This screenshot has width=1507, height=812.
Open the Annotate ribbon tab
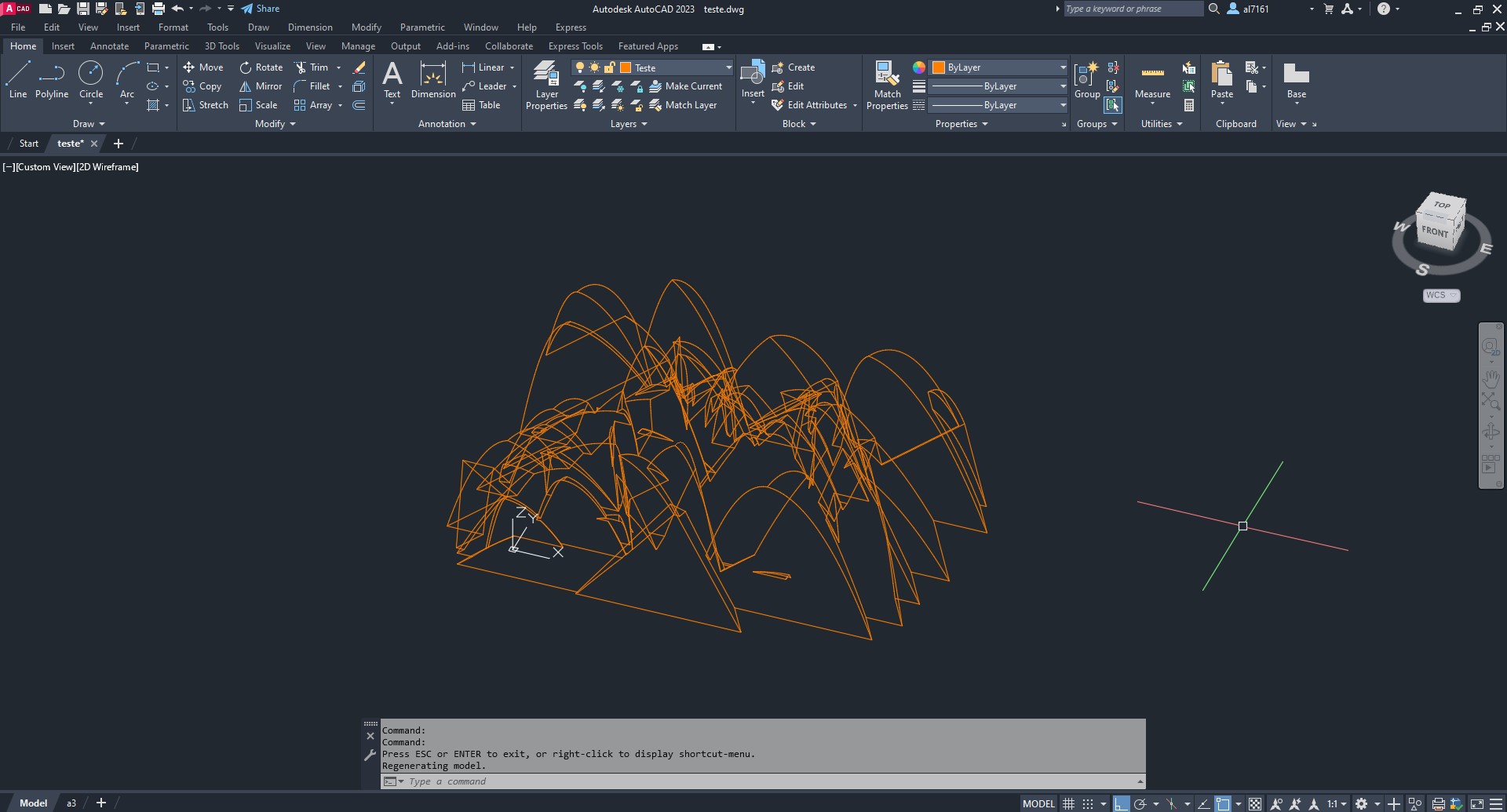[x=109, y=46]
